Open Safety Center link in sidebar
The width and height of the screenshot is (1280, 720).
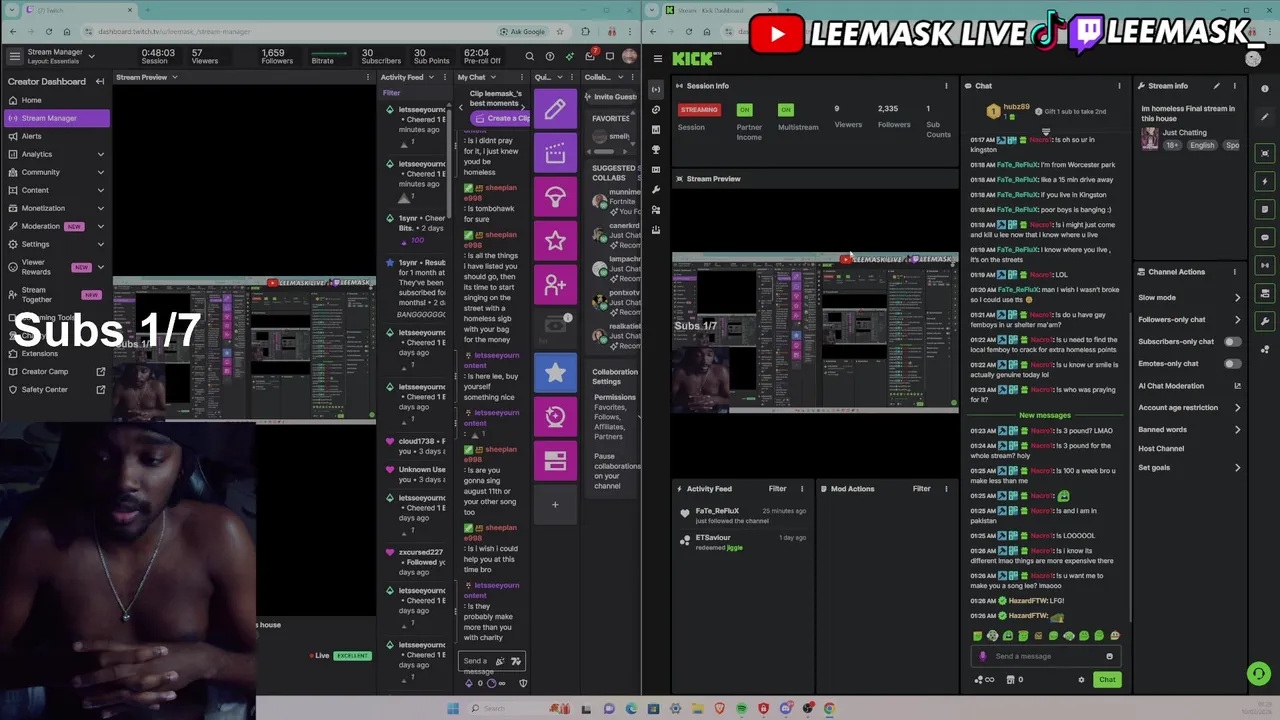(56, 390)
